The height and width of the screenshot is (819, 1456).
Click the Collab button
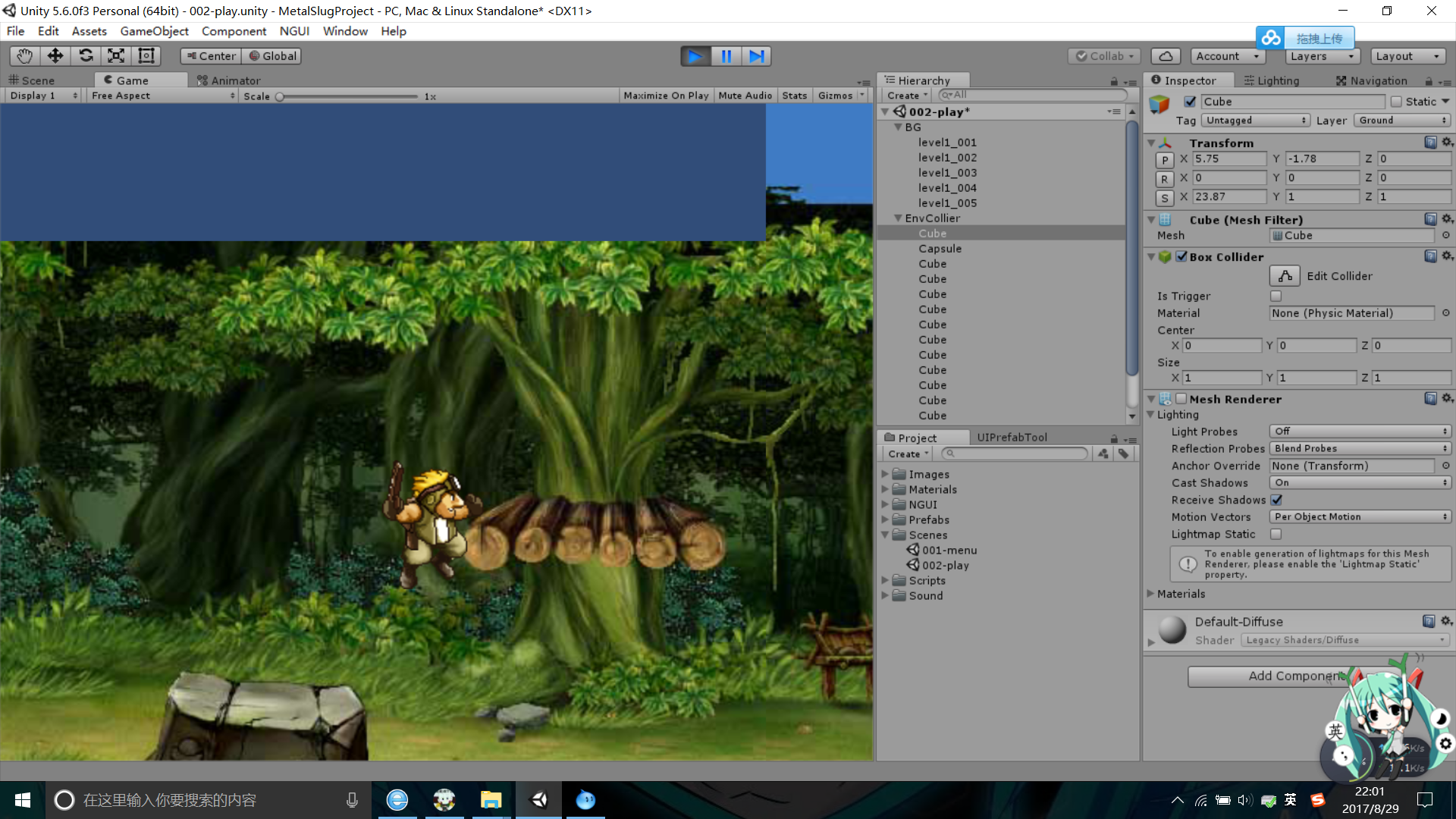(x=1105, y=56)
